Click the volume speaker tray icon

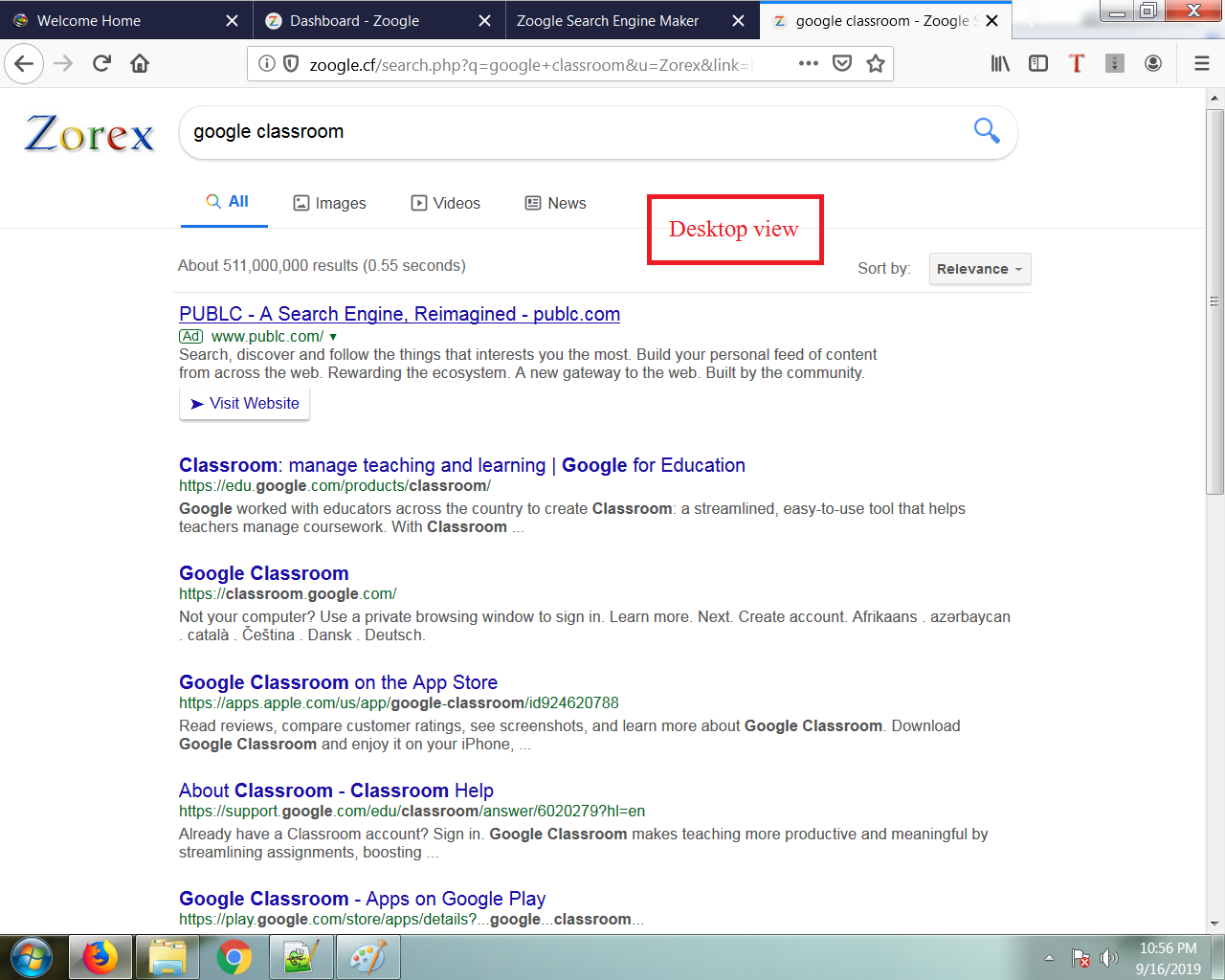point(1108,958)
